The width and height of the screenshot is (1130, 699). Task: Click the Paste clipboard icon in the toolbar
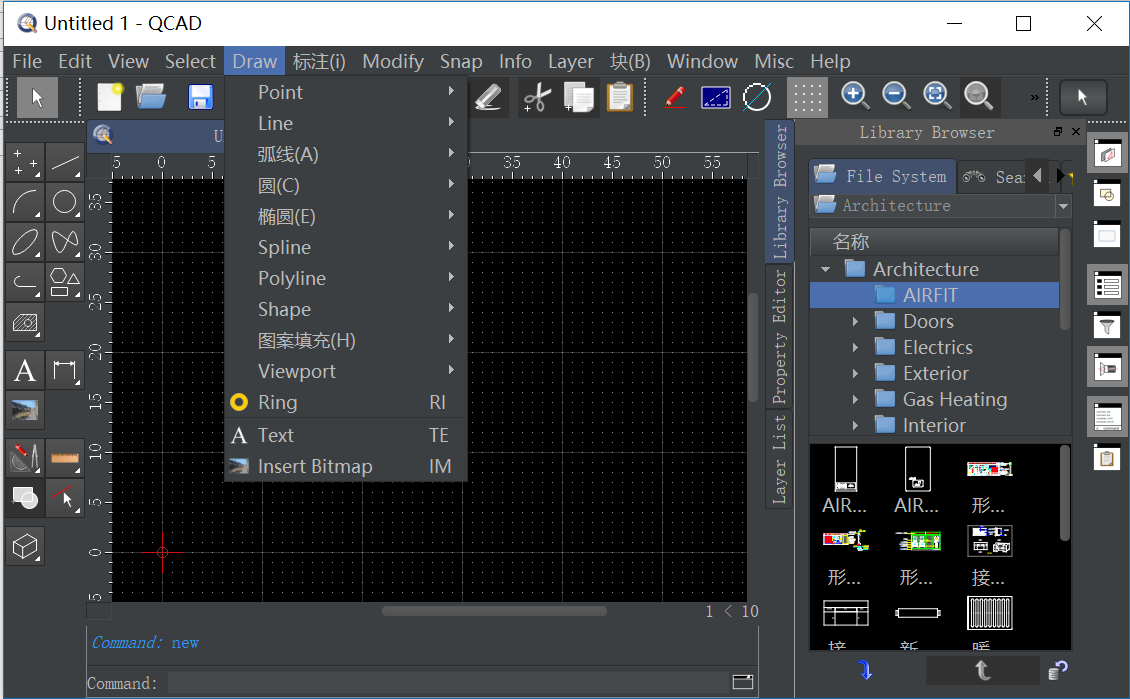(x=619, y=97)
